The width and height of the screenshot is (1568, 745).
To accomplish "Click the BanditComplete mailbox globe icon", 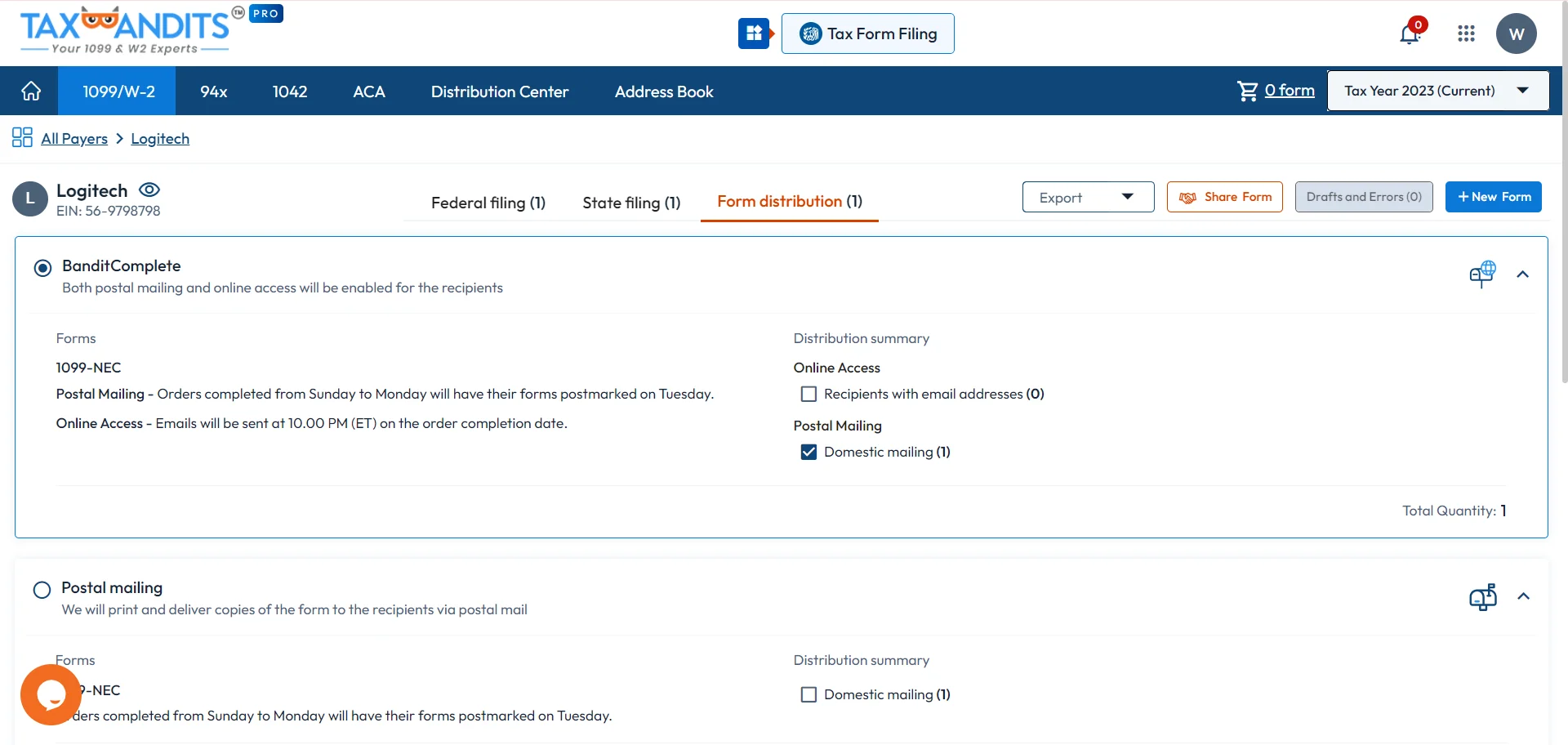I will [x=1482, y=274].
